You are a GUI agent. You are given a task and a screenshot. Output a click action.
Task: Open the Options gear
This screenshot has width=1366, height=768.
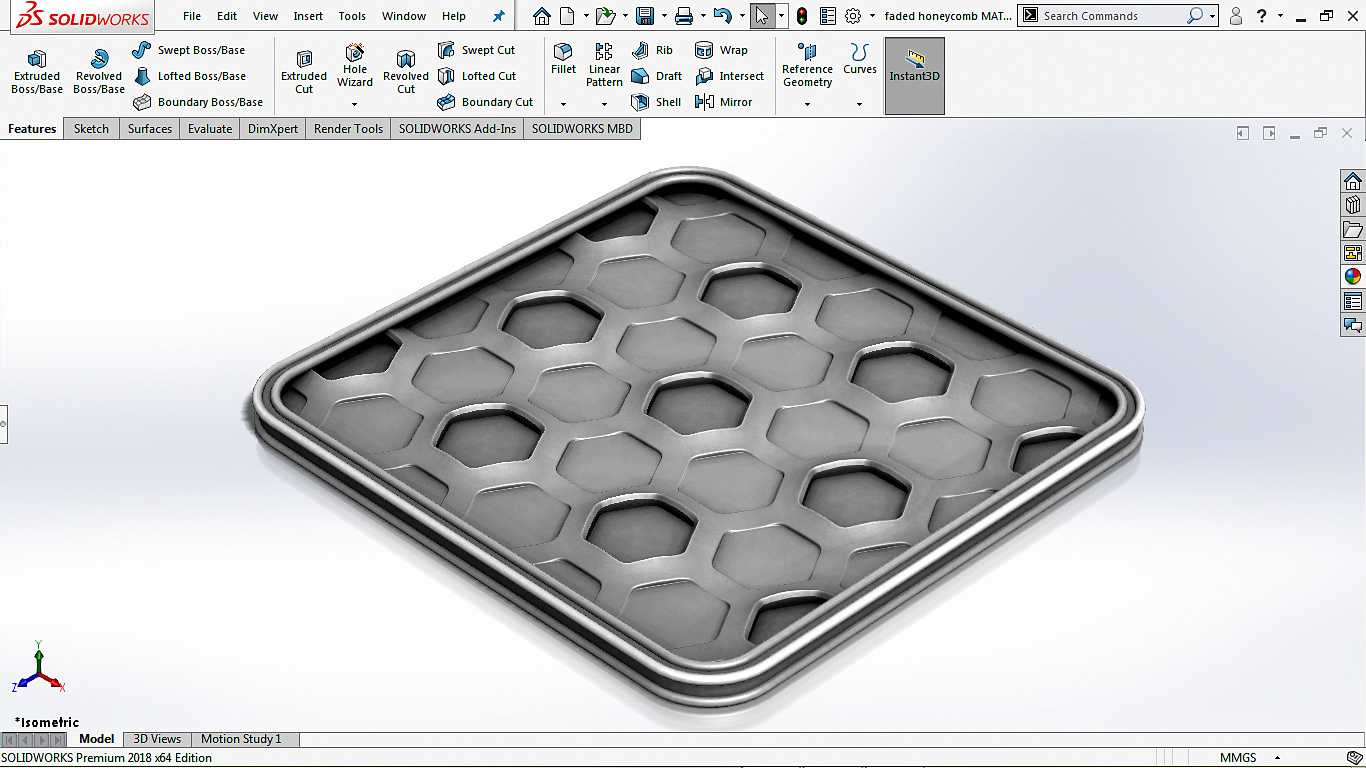[x=853, y=16]
